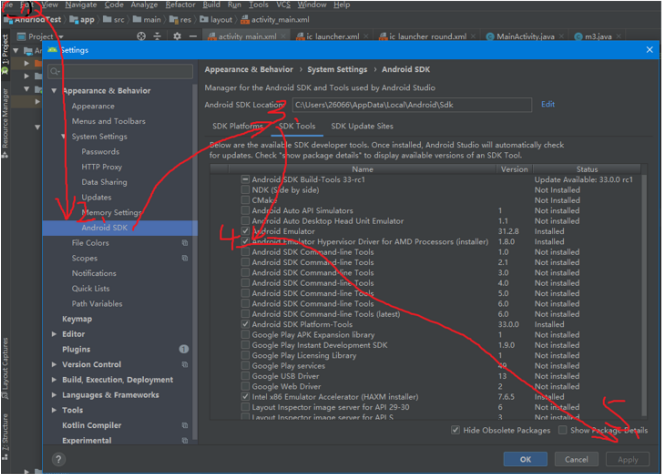Switch to MainActivity.java editor tab
662x474 pixels.
coord(525,36)
